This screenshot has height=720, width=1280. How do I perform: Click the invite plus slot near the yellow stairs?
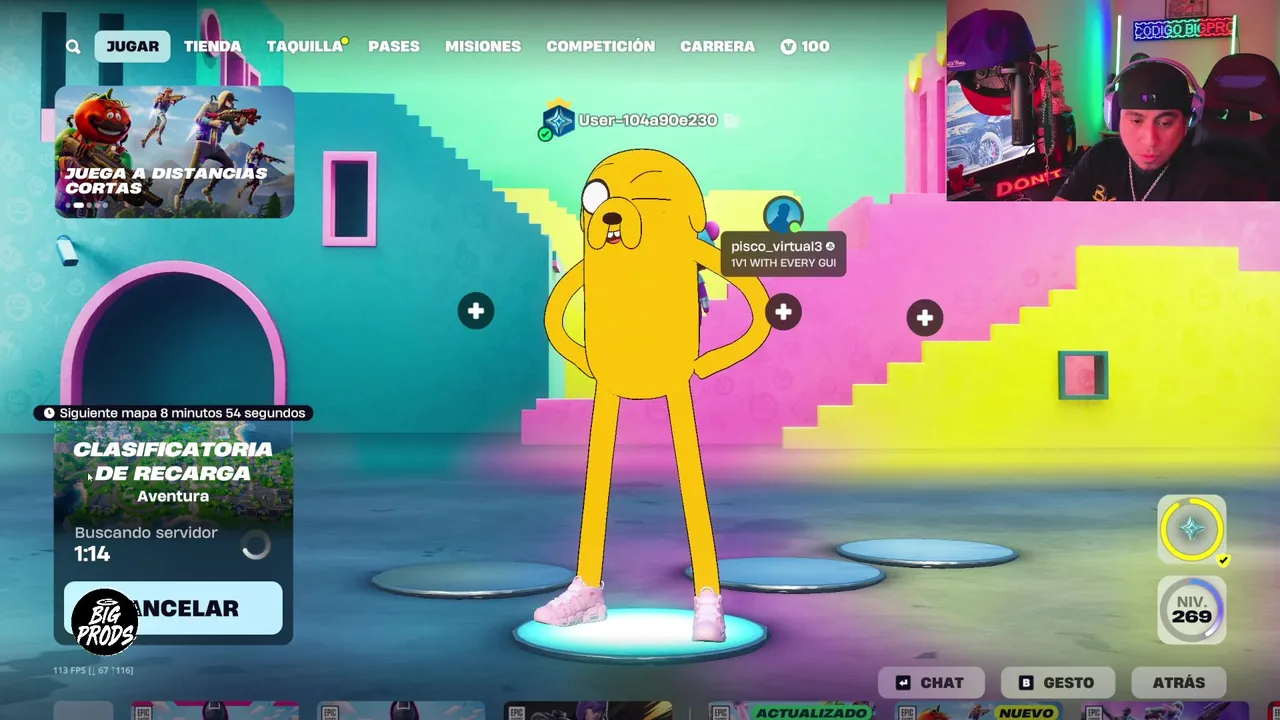coord(925,318)
